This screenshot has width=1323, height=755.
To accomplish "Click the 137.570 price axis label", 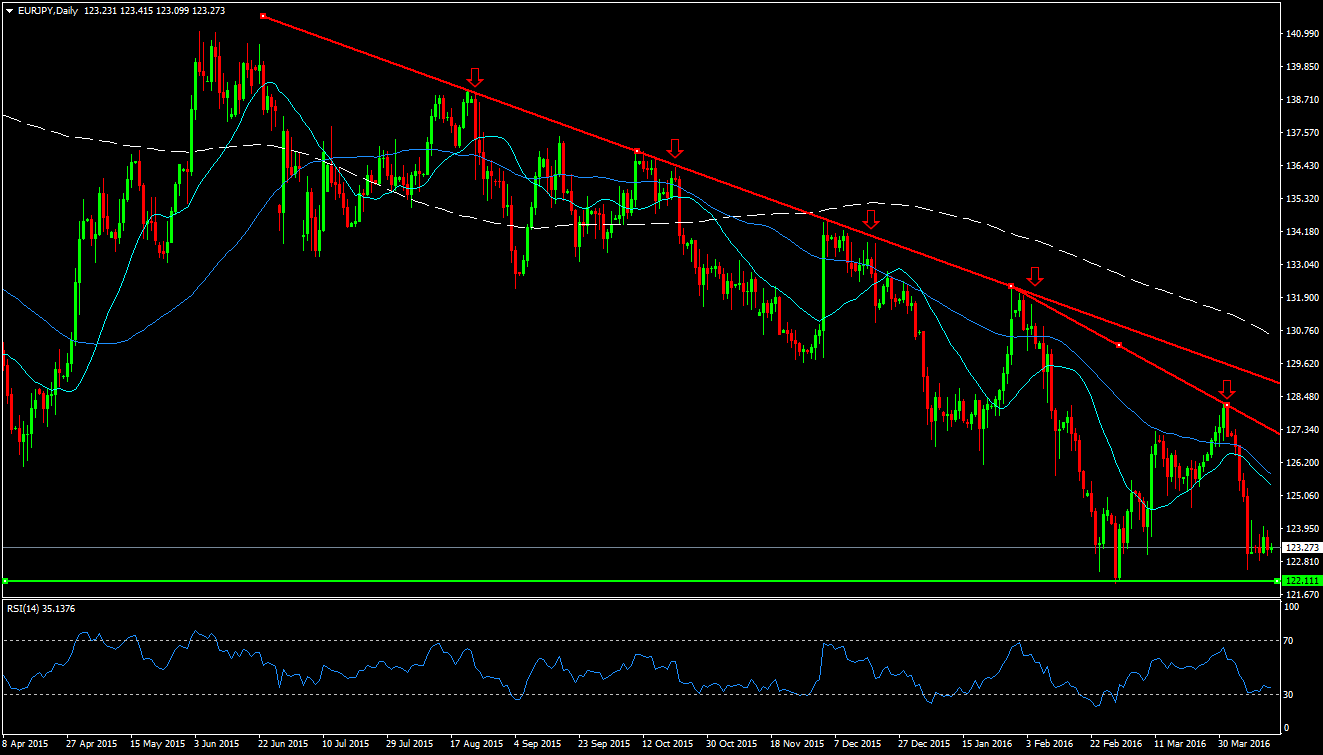I will tap(1301, 132).
